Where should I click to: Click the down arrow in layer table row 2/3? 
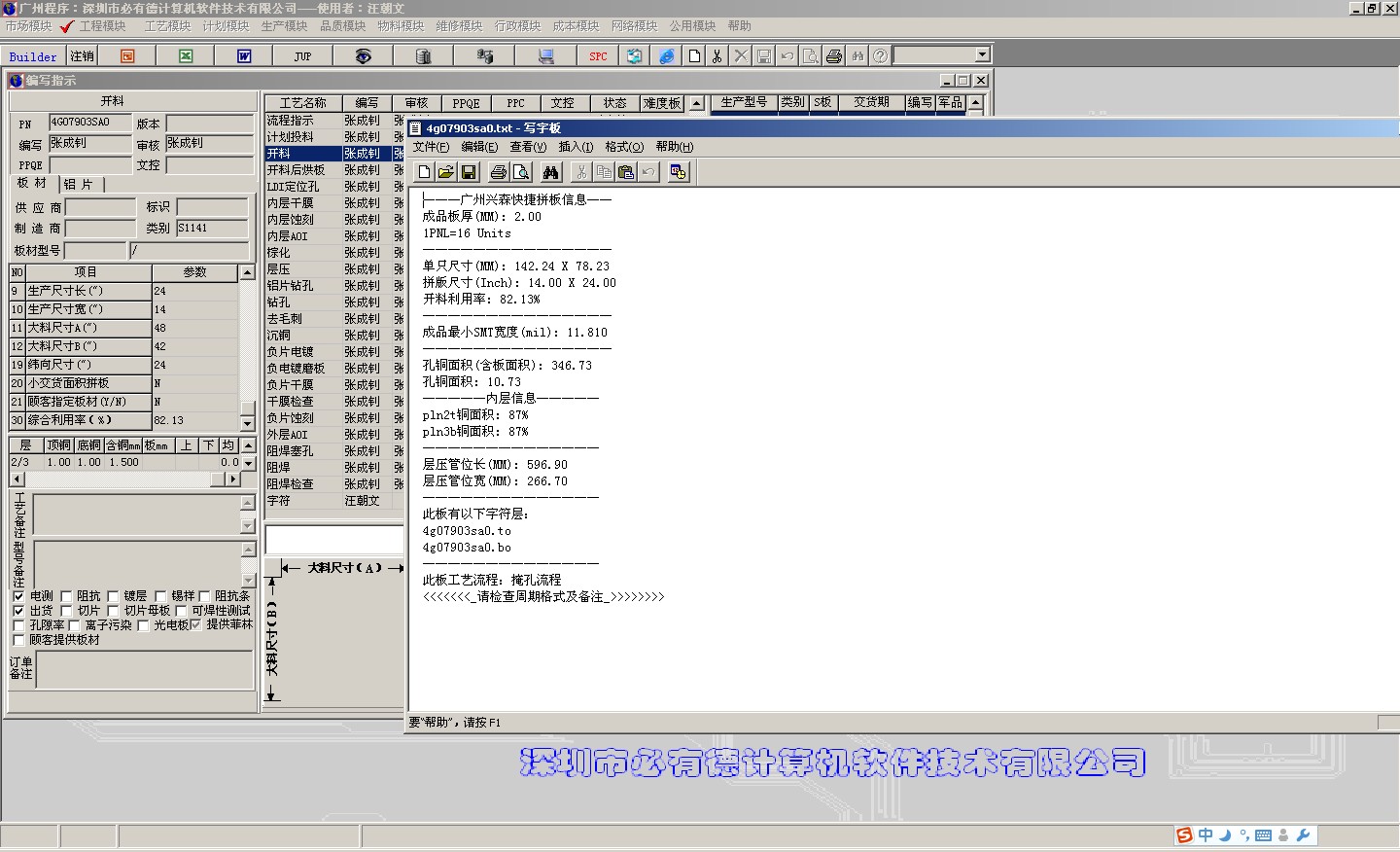pyautogui.click(x=248, y=464)
